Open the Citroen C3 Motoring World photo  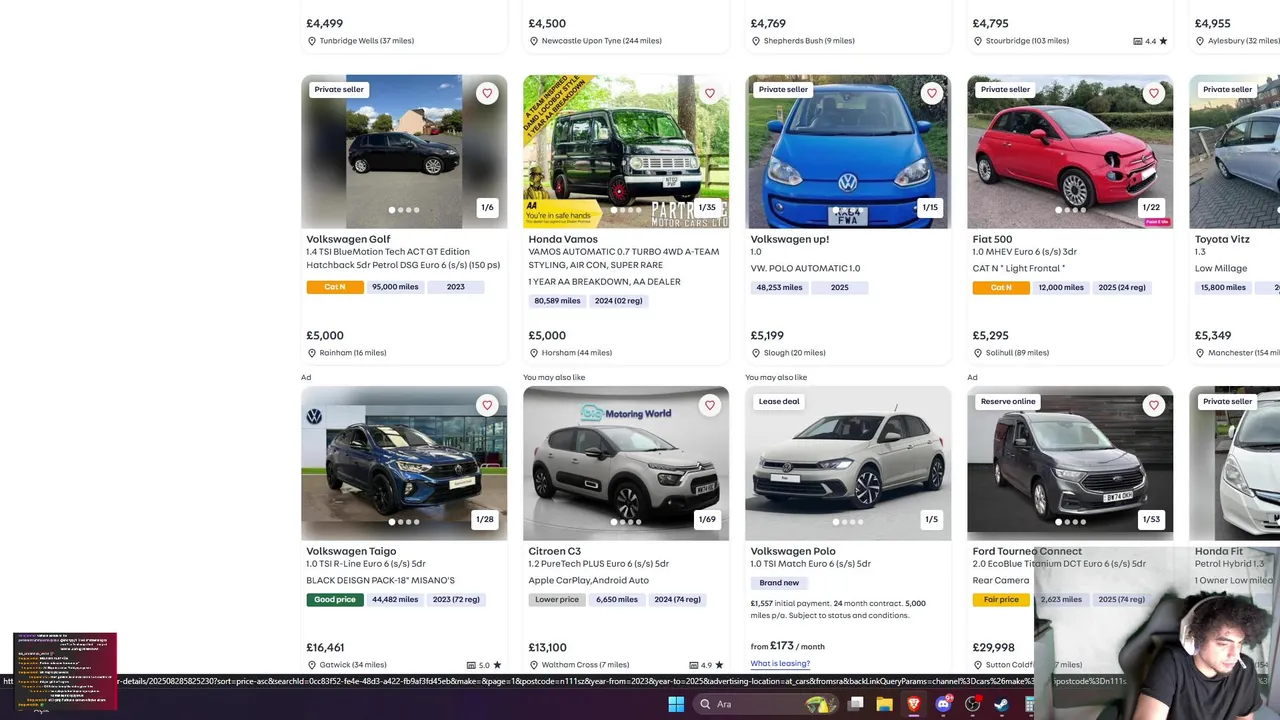click(x=626, y=463)
